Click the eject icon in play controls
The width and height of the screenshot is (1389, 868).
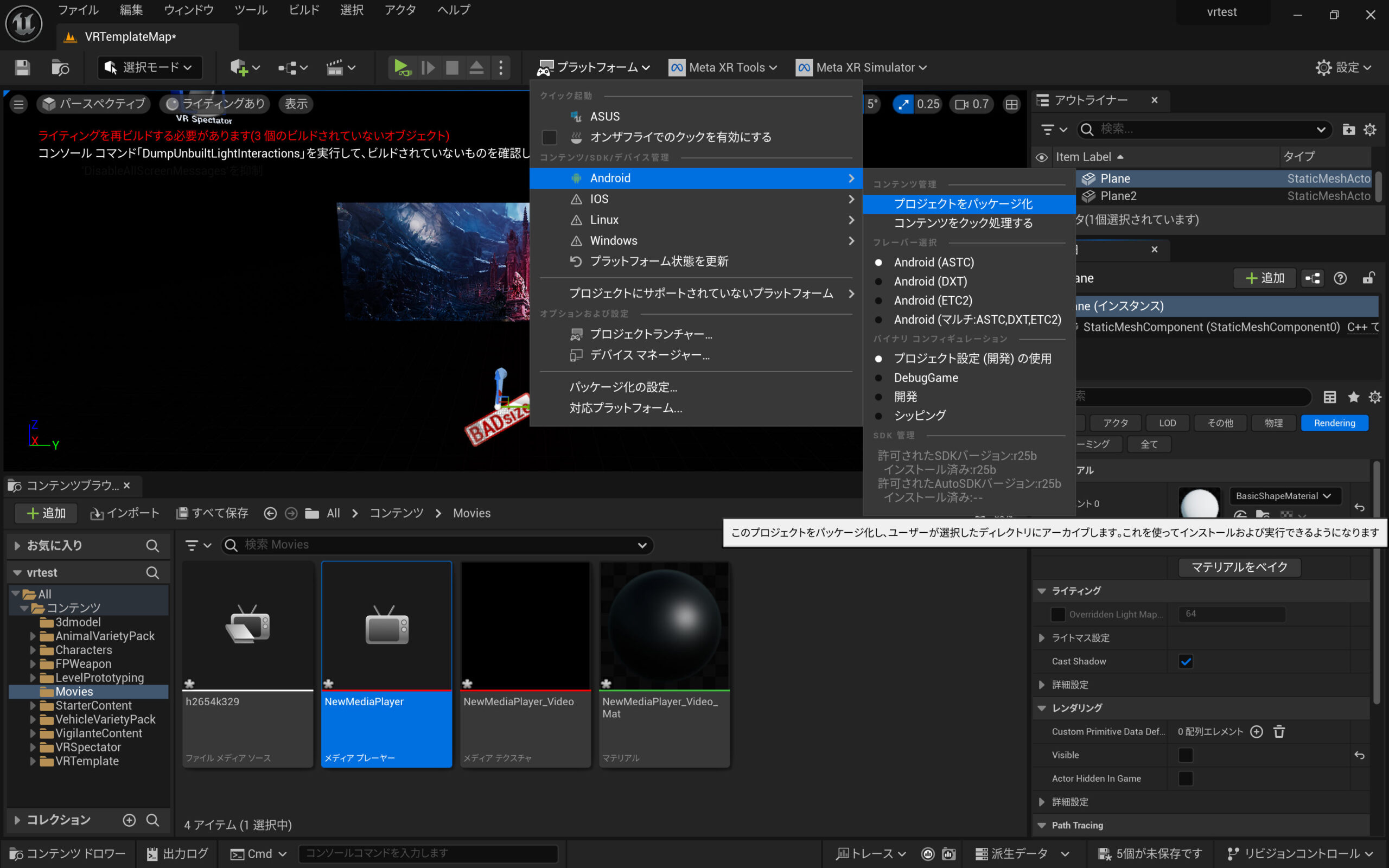[476, 68]
